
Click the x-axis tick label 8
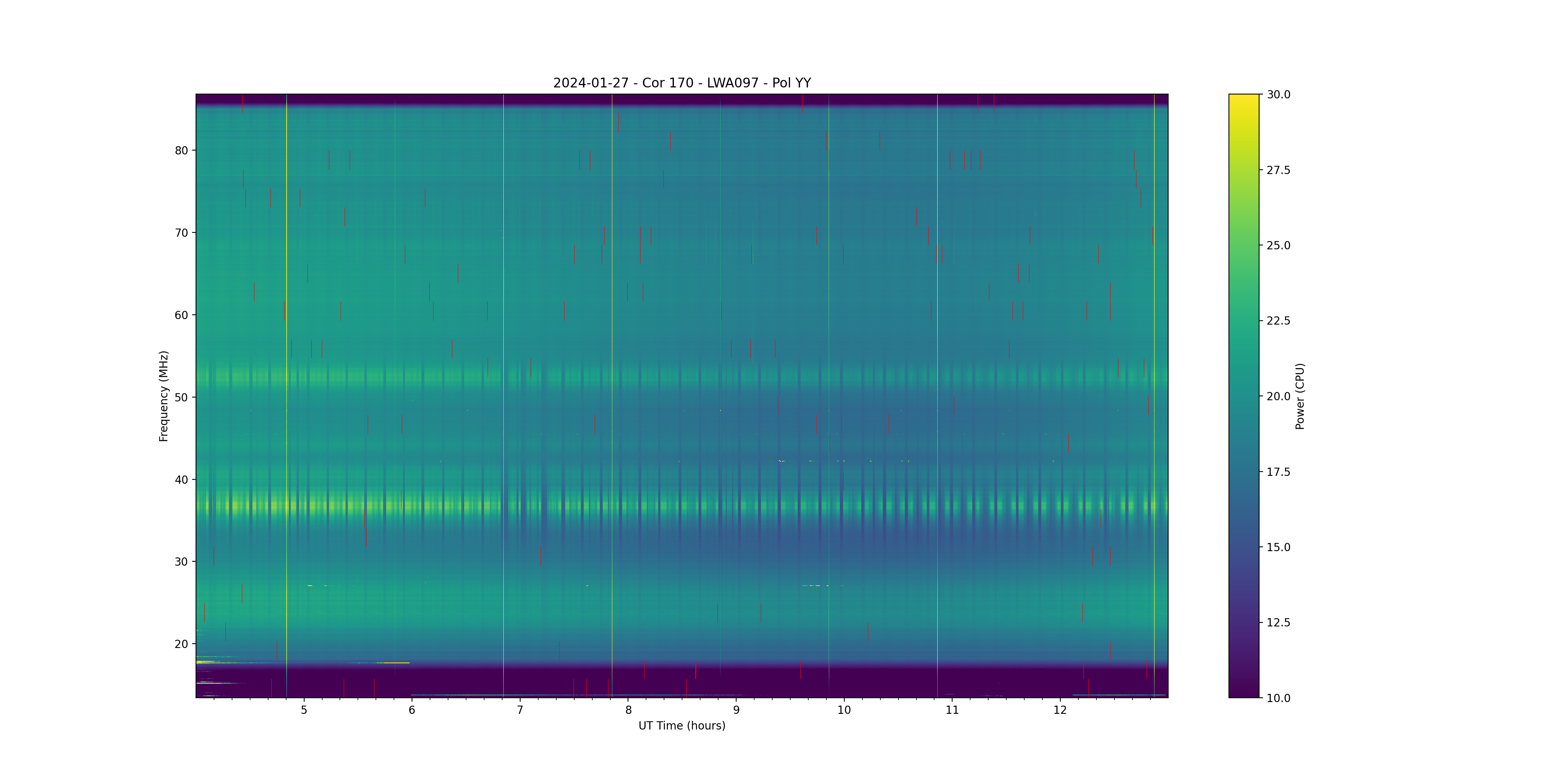pyautogui.click(x=628, y=710)
